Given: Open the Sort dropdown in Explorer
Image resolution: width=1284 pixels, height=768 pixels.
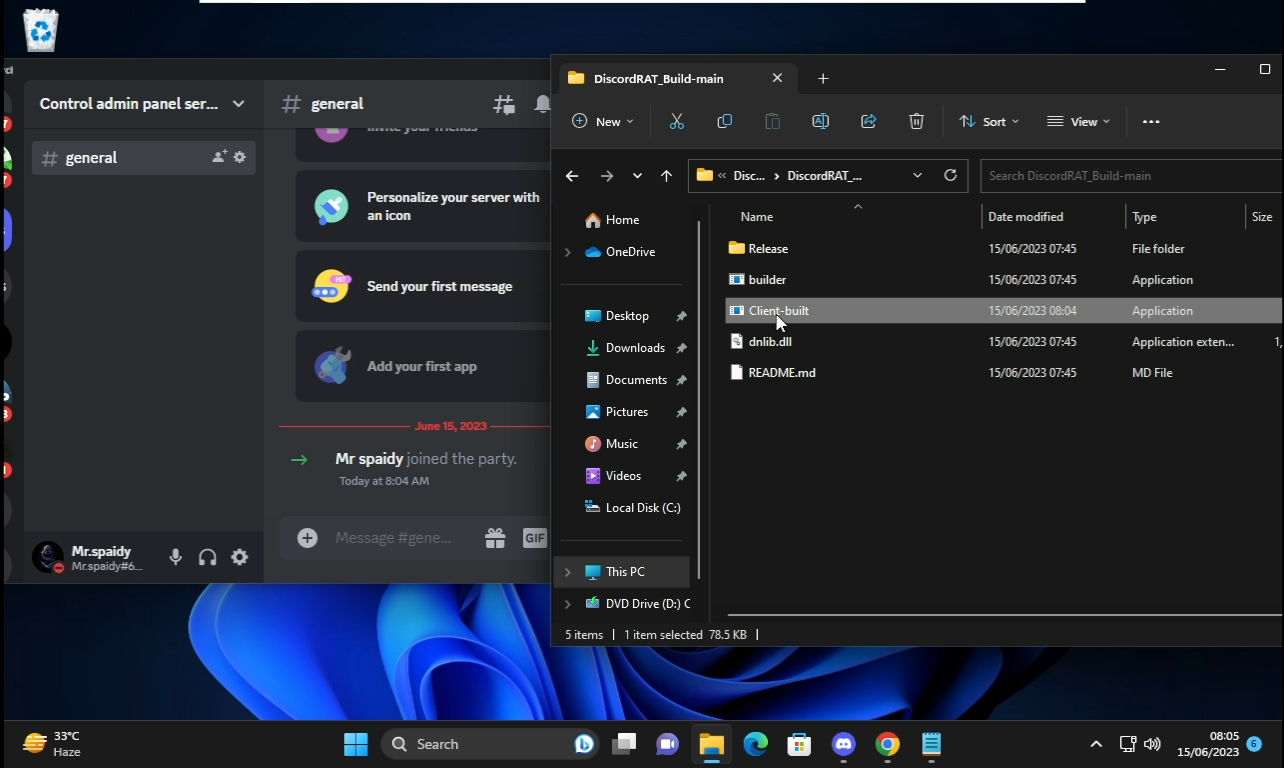Looking at the screenshot, I should pyautogui.click(x=989, y=121).
